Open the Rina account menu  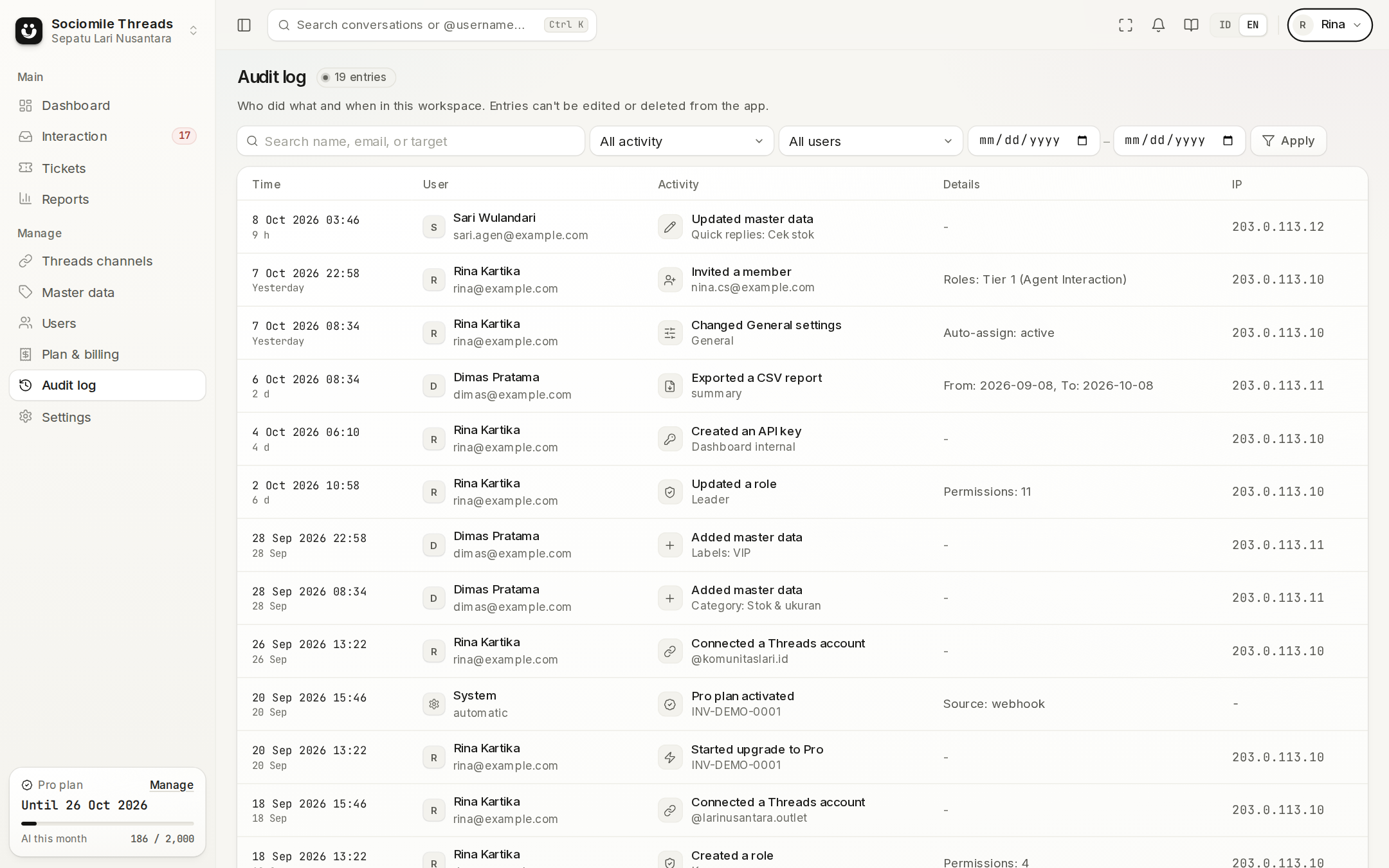tap(1329, 25)
